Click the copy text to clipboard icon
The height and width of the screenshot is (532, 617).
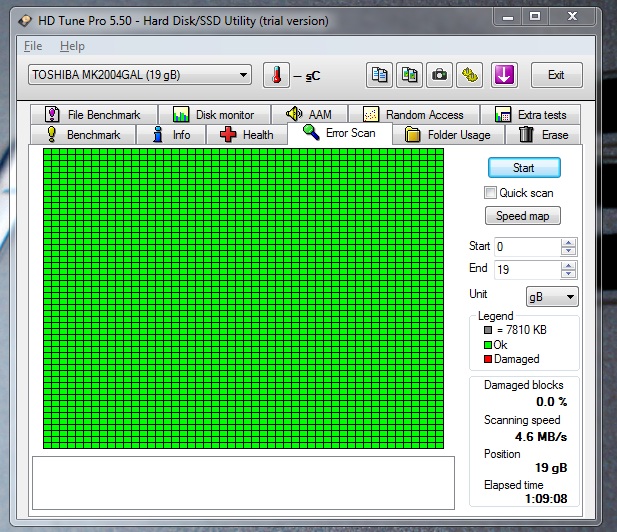coord(379,75)
